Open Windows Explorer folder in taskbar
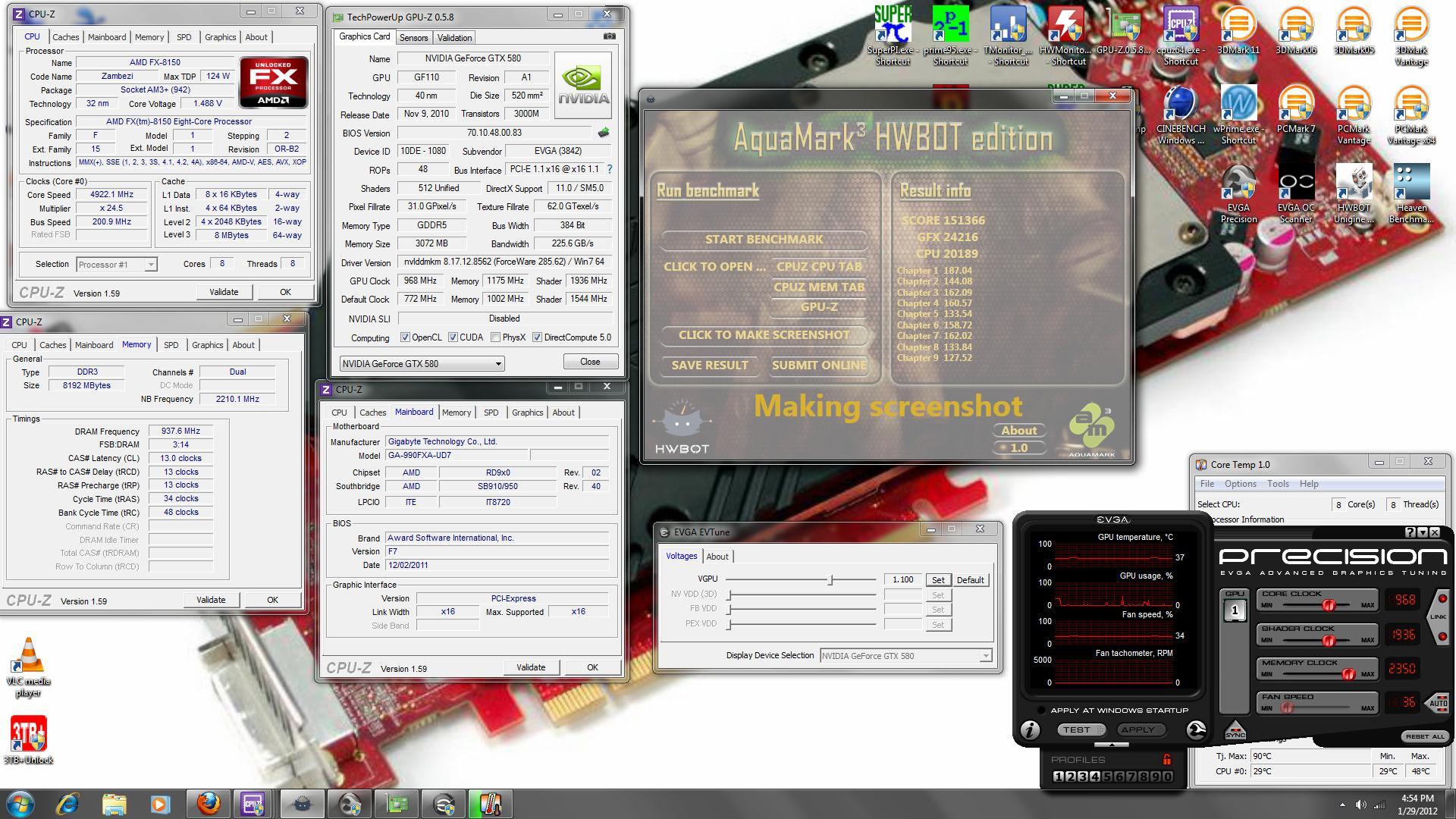Viewport: 1456px width, 819px height. pos(114,803)
